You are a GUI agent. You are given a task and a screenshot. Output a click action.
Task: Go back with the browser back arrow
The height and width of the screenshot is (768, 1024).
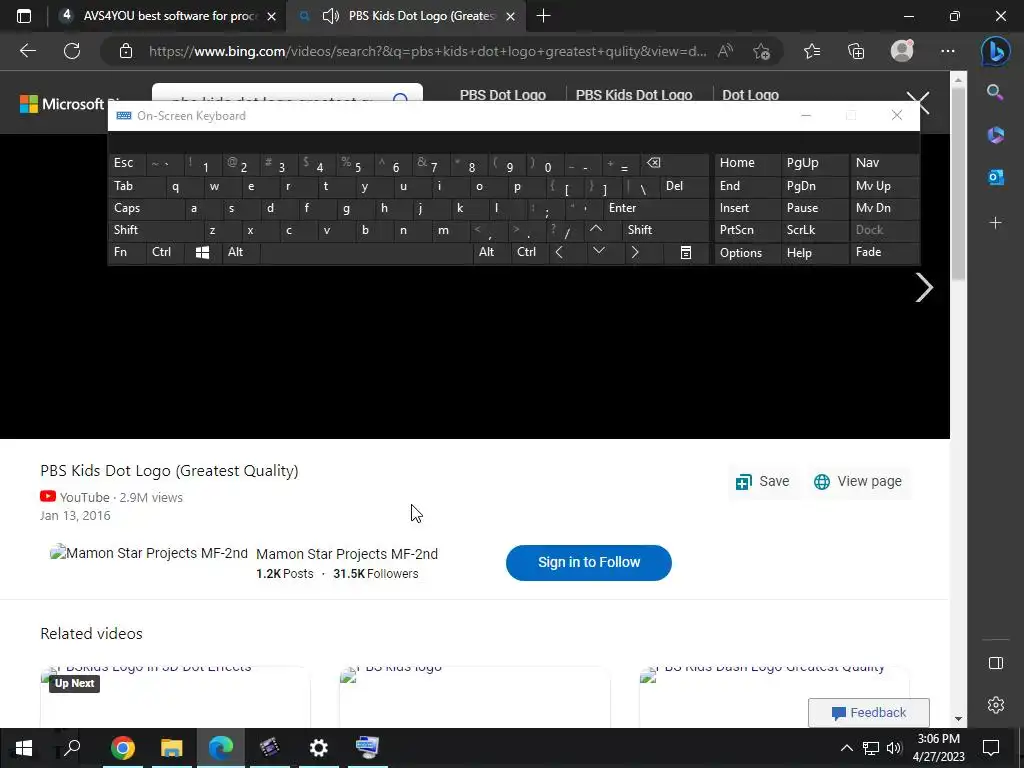27,51
